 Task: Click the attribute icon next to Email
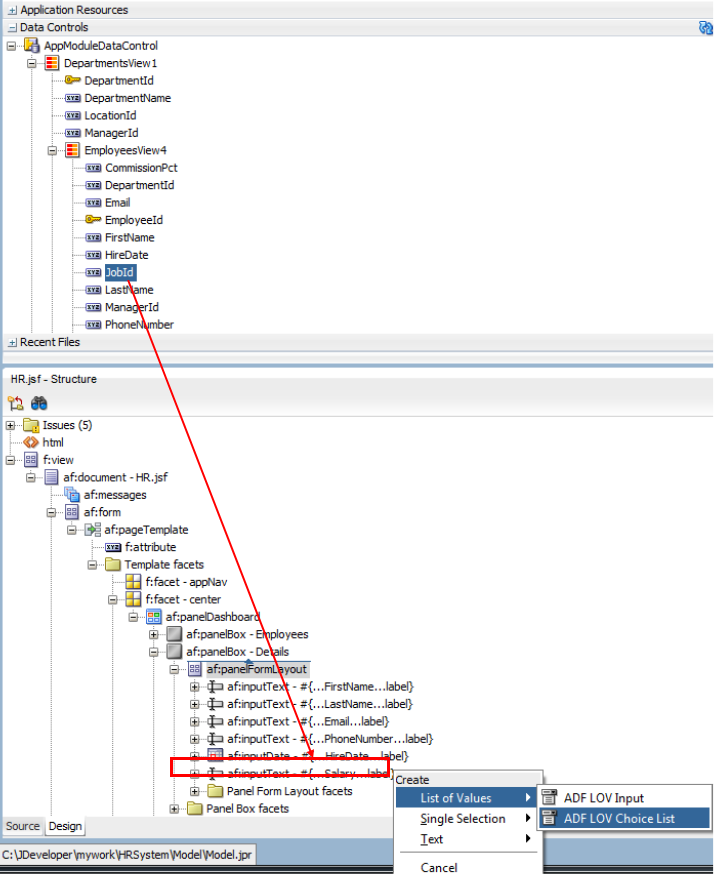pos(93,202)
